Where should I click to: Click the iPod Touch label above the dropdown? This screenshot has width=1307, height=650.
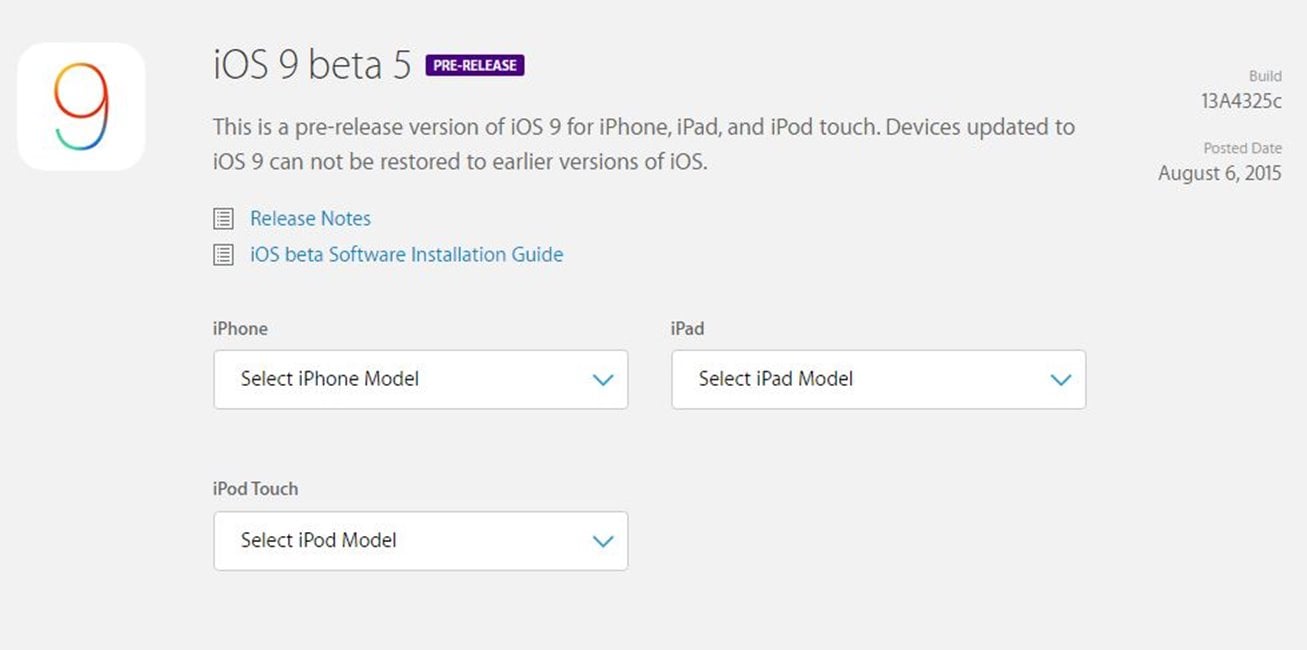coord(255,489)
